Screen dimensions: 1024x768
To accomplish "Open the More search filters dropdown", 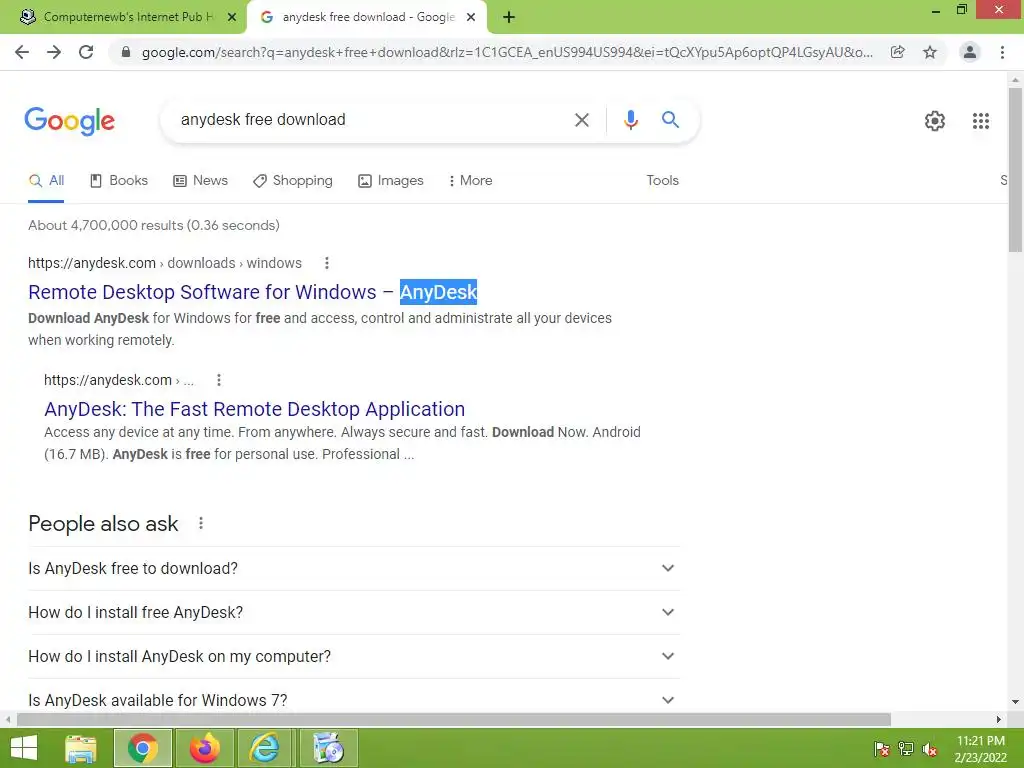I will 470,181.
